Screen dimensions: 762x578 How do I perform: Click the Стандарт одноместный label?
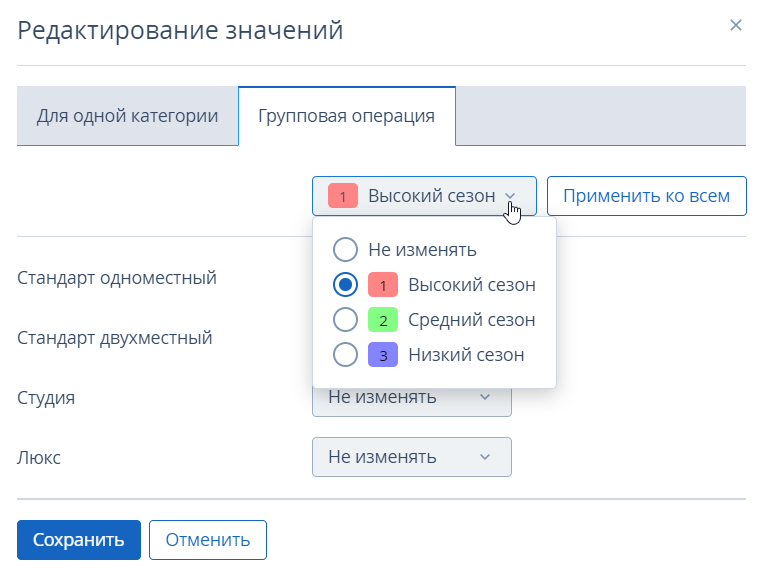117,278
